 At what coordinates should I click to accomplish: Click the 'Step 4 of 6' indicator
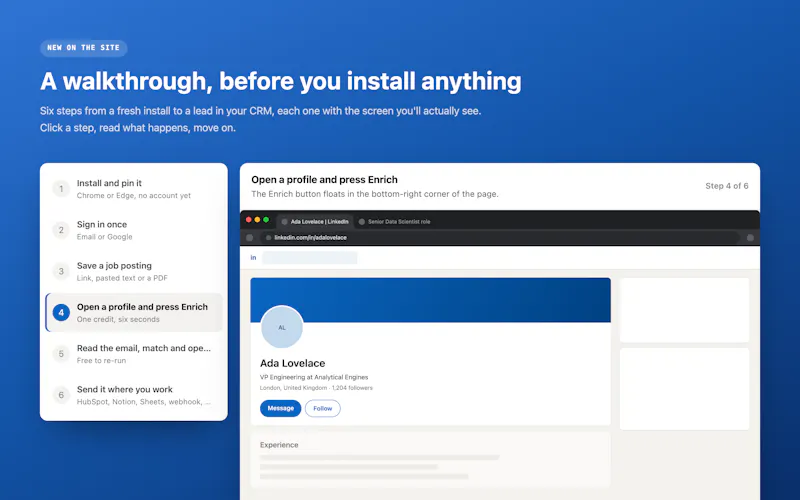pyautogui.click(x=727, y=186)
